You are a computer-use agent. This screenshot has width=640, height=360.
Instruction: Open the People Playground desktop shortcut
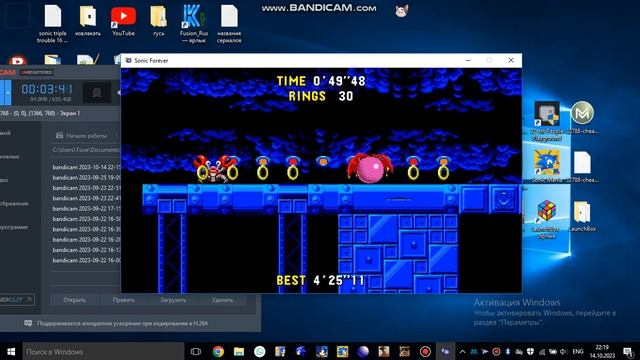[x=547, y=121]
